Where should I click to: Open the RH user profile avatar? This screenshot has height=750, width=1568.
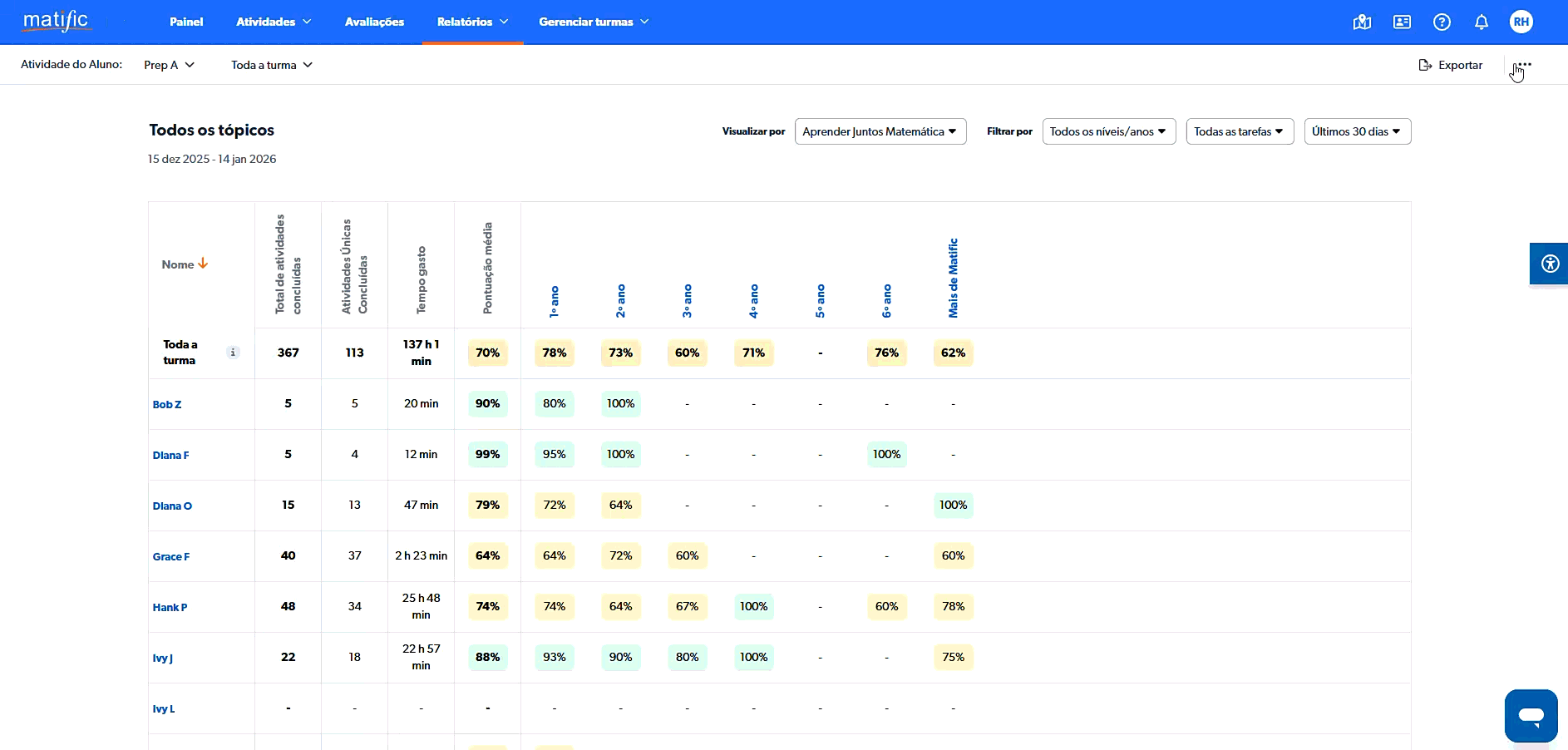(x=1521, y=22)
